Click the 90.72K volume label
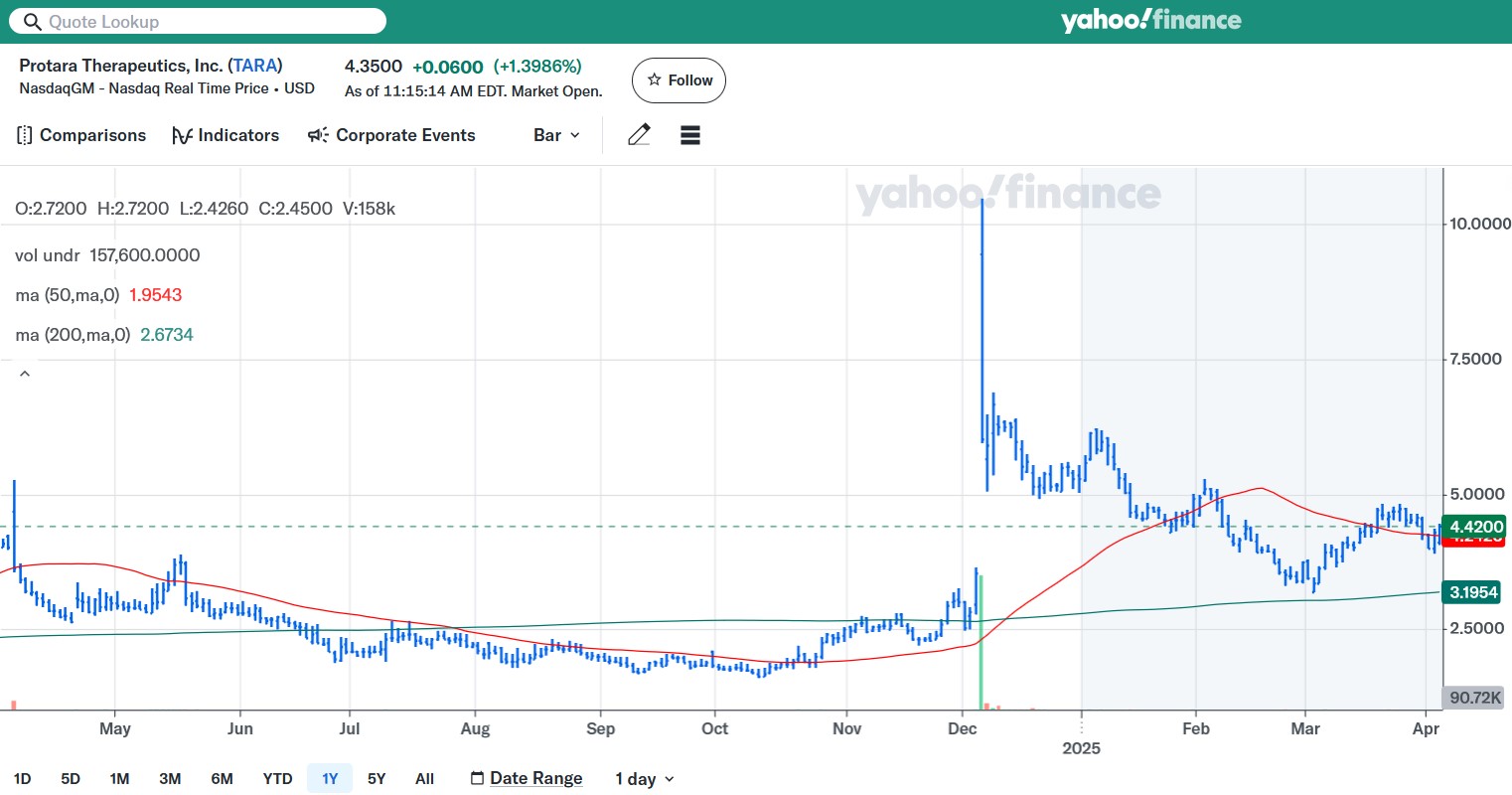This screenshot has height=795, width=1512. pyautogui.click(x=1475, y=698)
